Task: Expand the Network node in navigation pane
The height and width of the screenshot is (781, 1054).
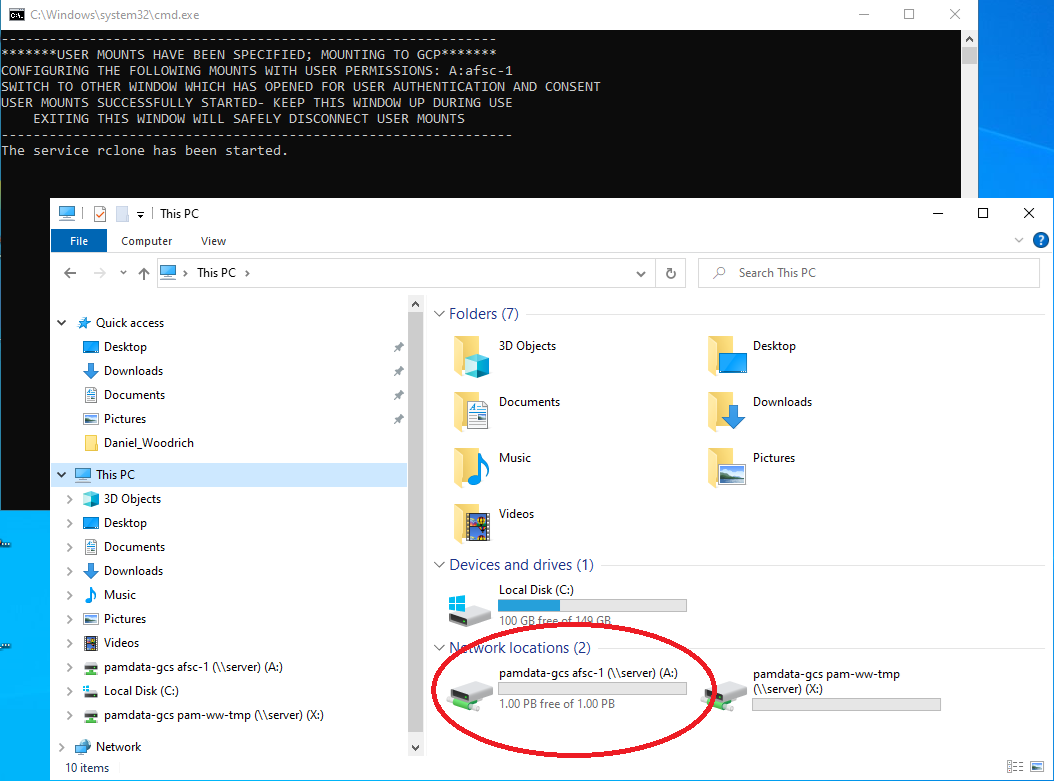Action: point(62,747)
